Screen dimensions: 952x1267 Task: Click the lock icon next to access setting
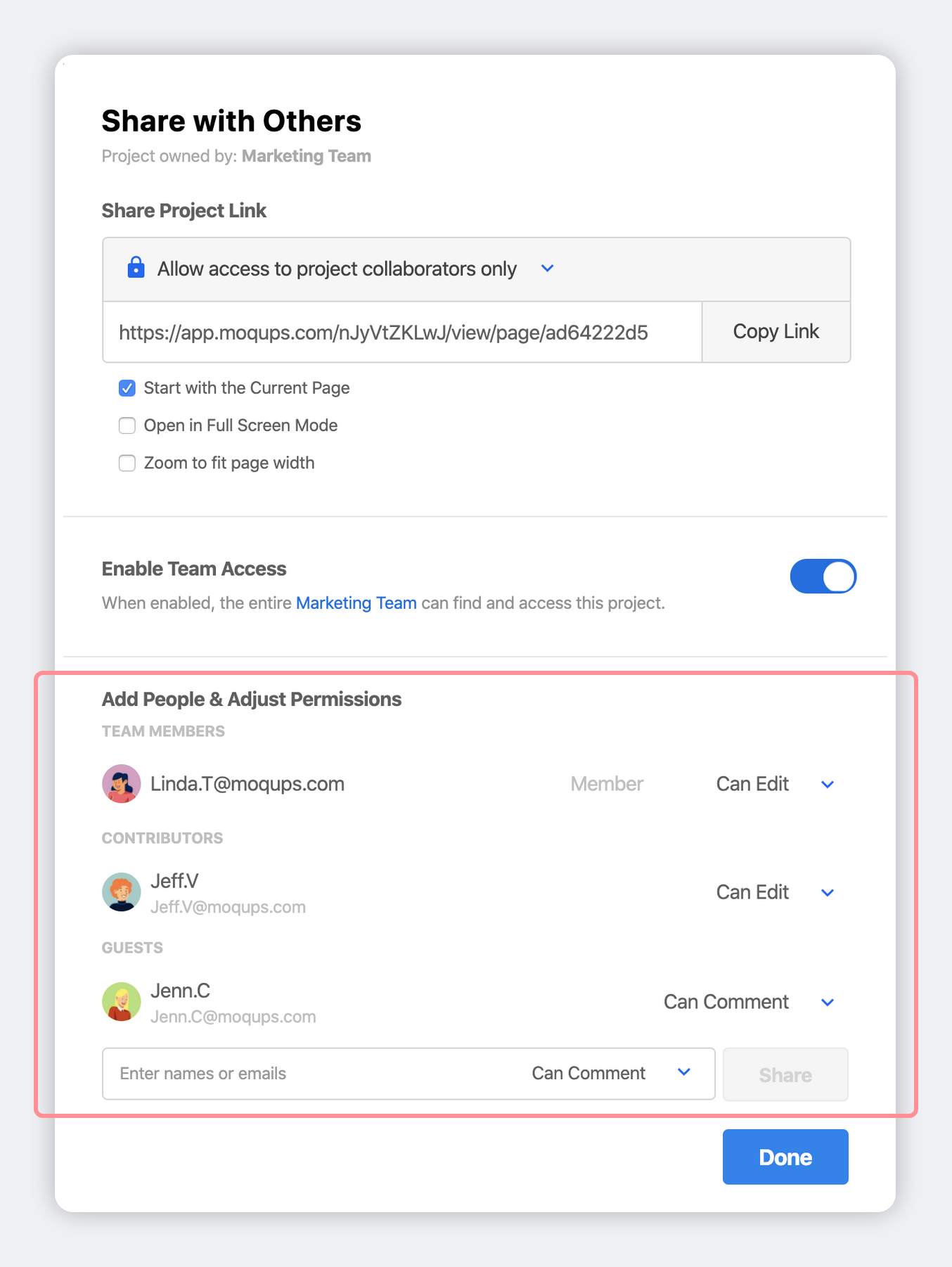click(x=136, y=268)
